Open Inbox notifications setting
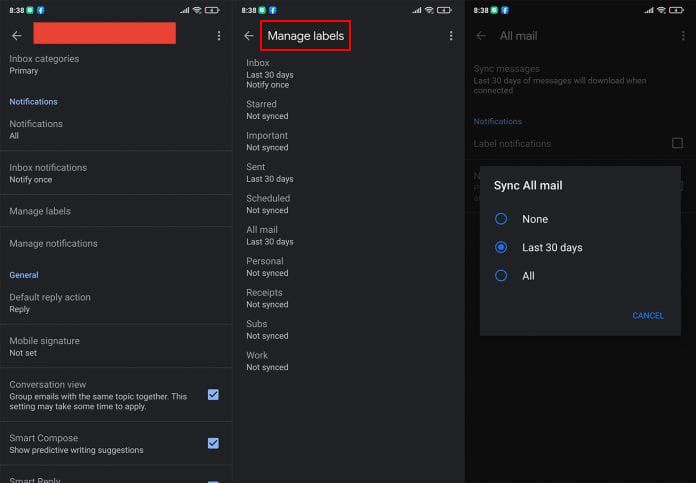The width and height of the screenshot is (696, 483). [116, 173]
